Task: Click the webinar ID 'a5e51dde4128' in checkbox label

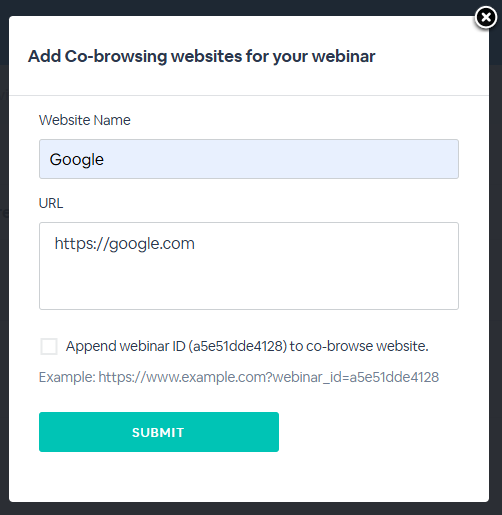Action: (x=238, y=346)
